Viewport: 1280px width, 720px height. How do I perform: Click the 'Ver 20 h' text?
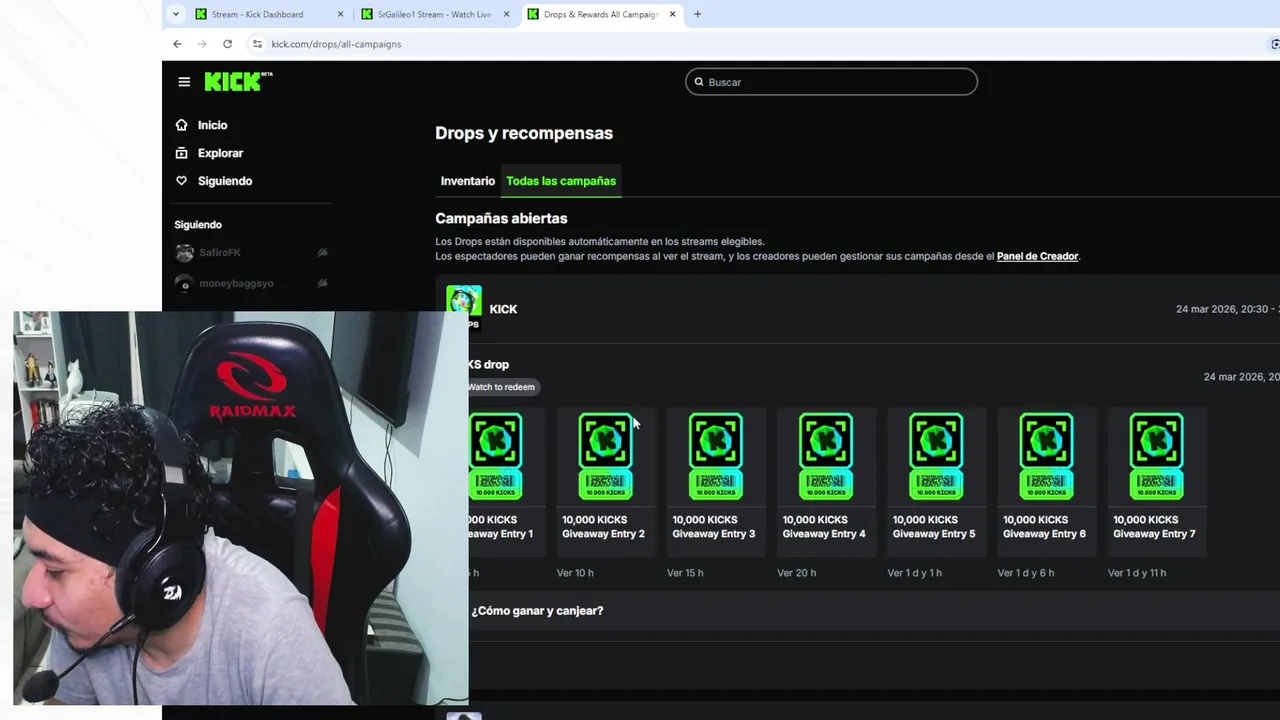point(796,573)
